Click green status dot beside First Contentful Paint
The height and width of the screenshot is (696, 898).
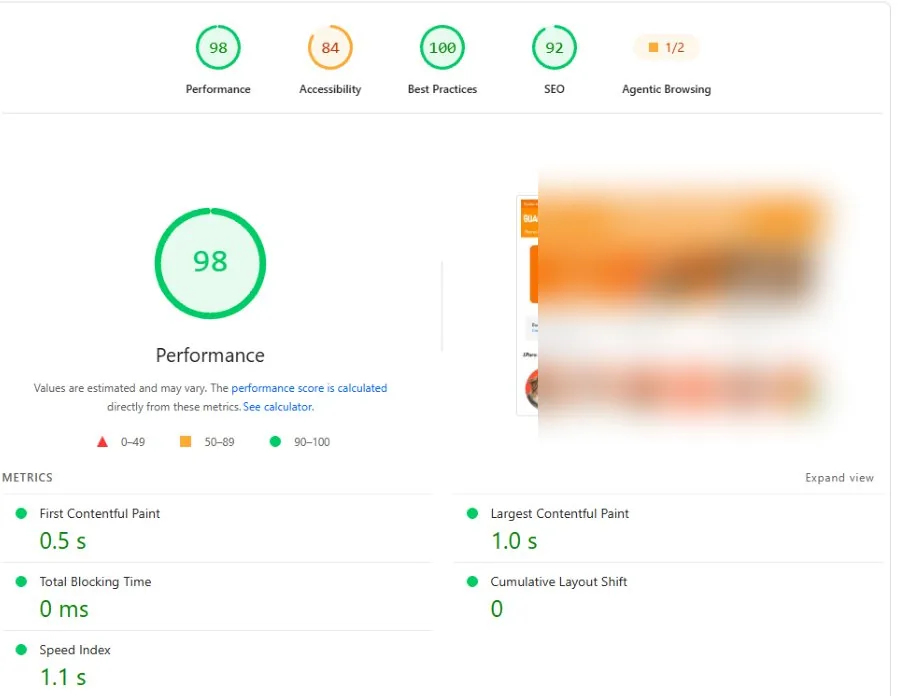tap(21, 513)
